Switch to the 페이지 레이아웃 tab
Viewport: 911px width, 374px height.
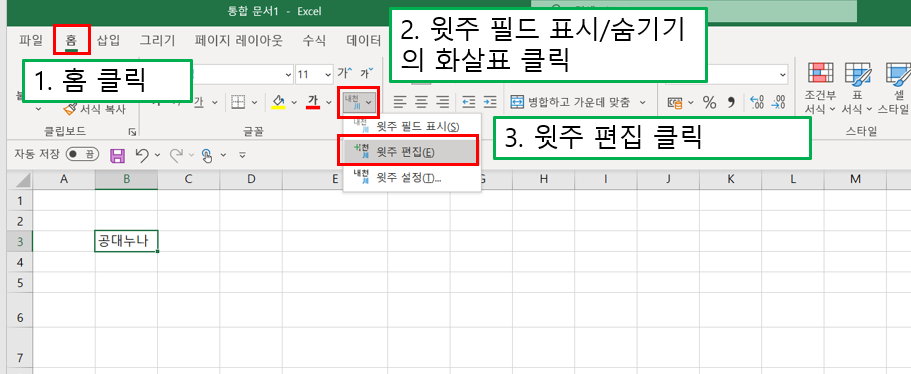pyautogui.click(x=239, y=40)
